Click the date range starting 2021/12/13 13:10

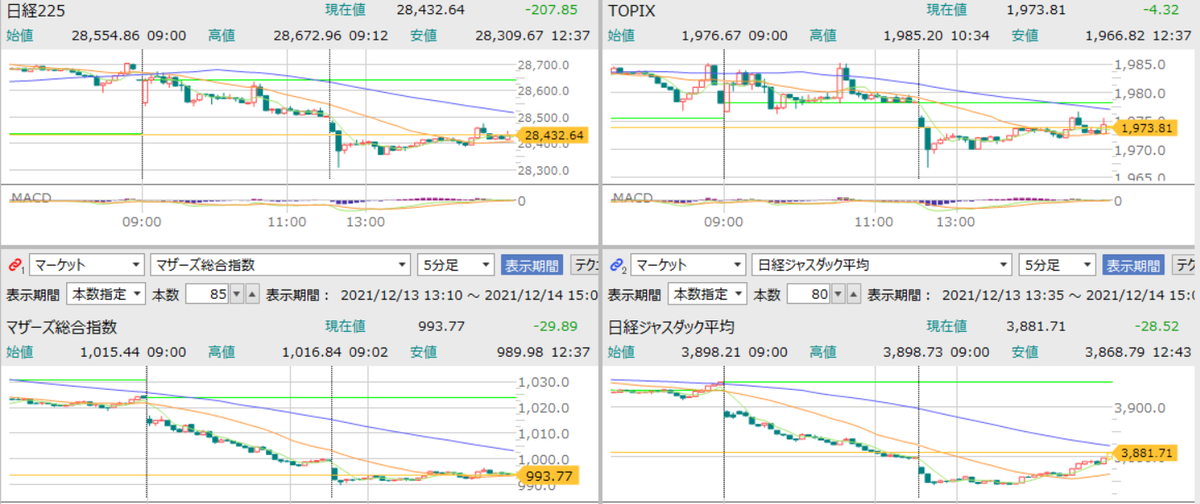[467, 295]
